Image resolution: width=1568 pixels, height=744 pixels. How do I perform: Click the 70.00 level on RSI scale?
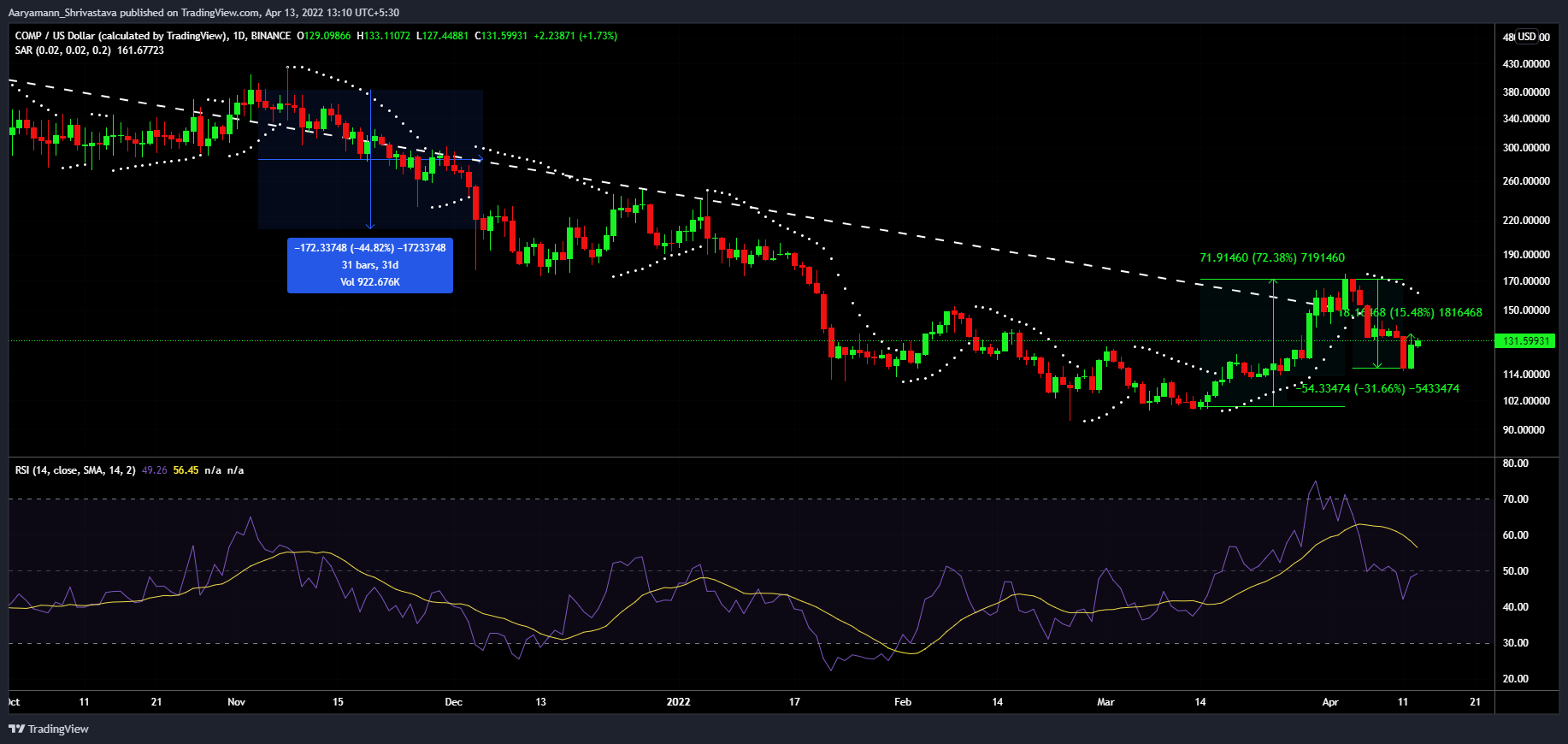1516,499
